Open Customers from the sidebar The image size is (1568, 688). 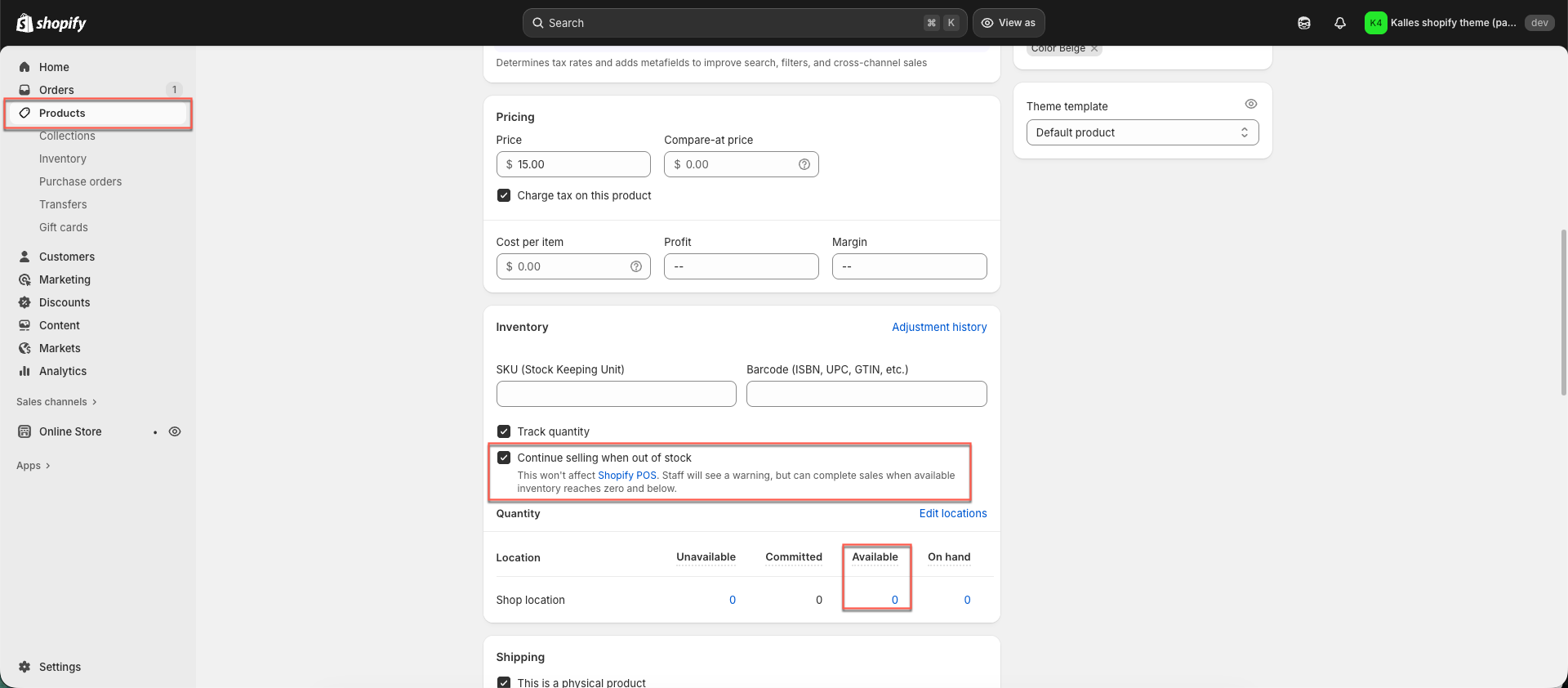click(67, 257)
